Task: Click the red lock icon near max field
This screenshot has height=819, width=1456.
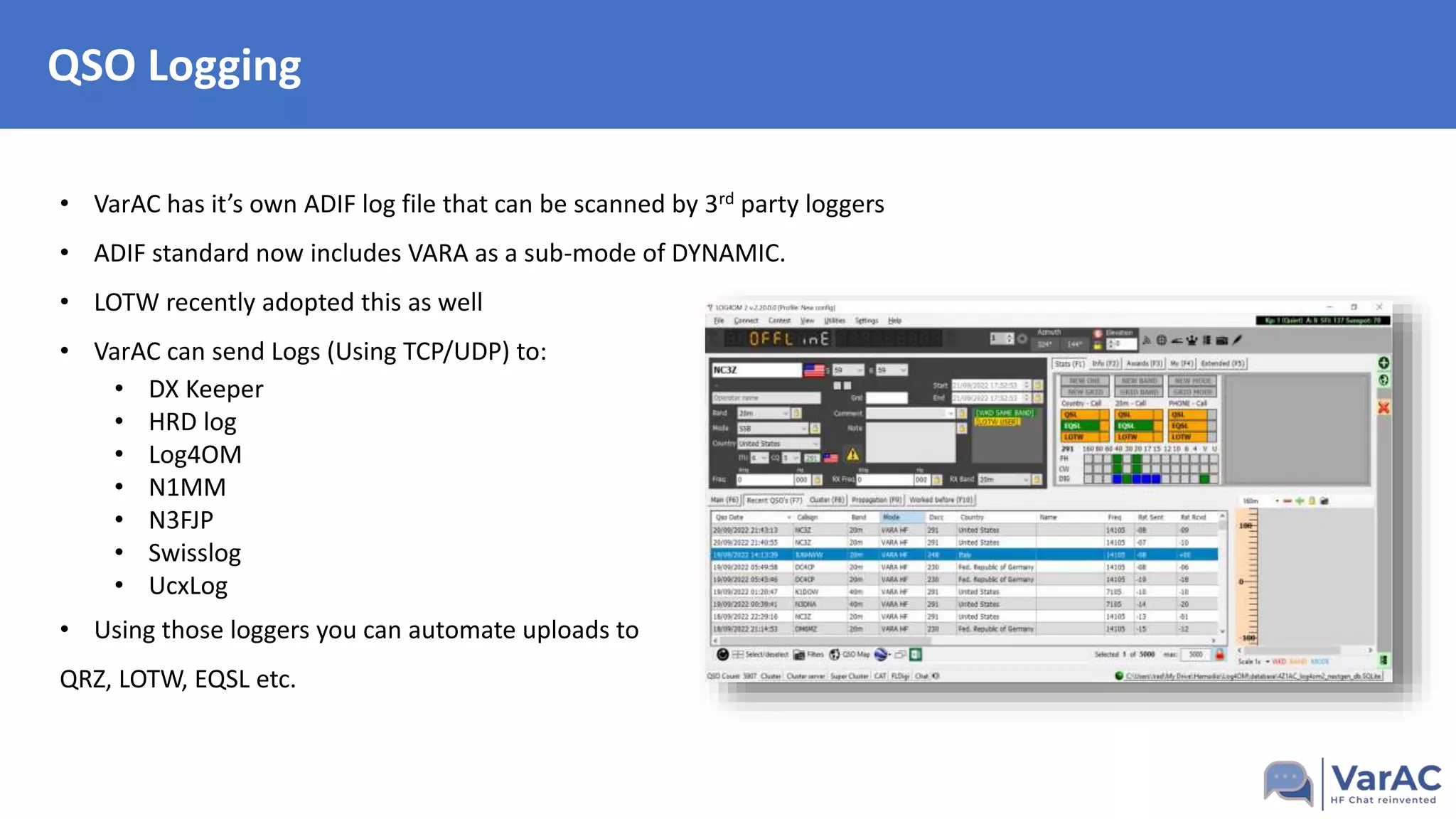Action: tap(1219, 654)
